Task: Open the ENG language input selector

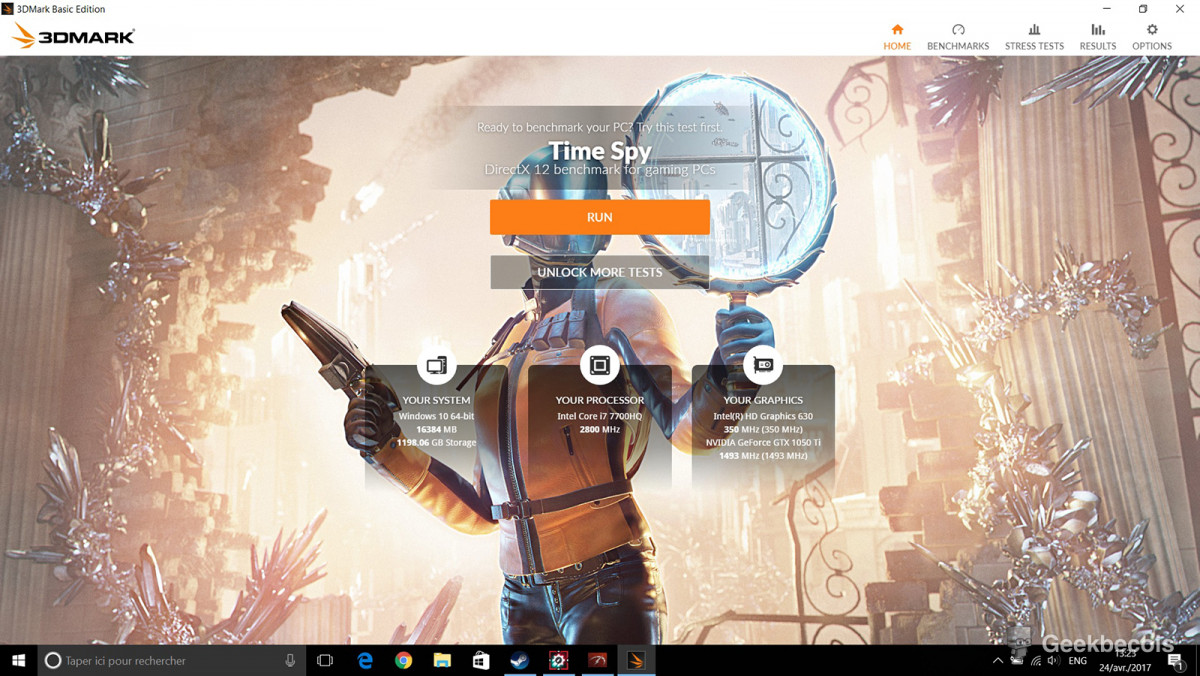Action: click(1077, 660)
